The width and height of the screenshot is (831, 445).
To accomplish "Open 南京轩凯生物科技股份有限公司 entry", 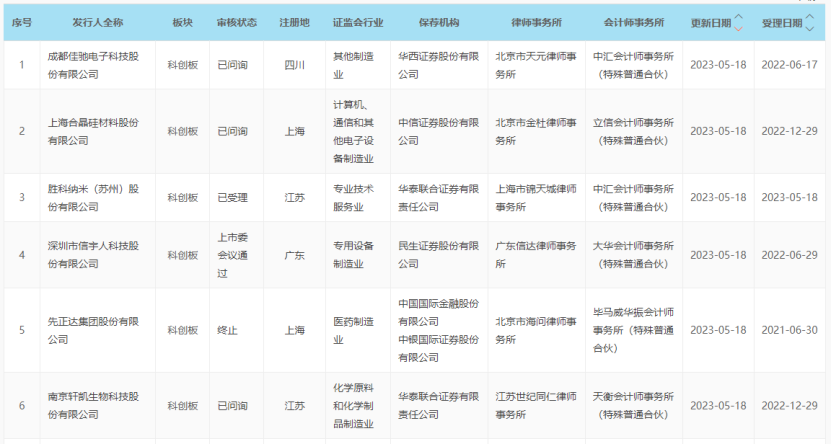I will click(x=93, y=406).
